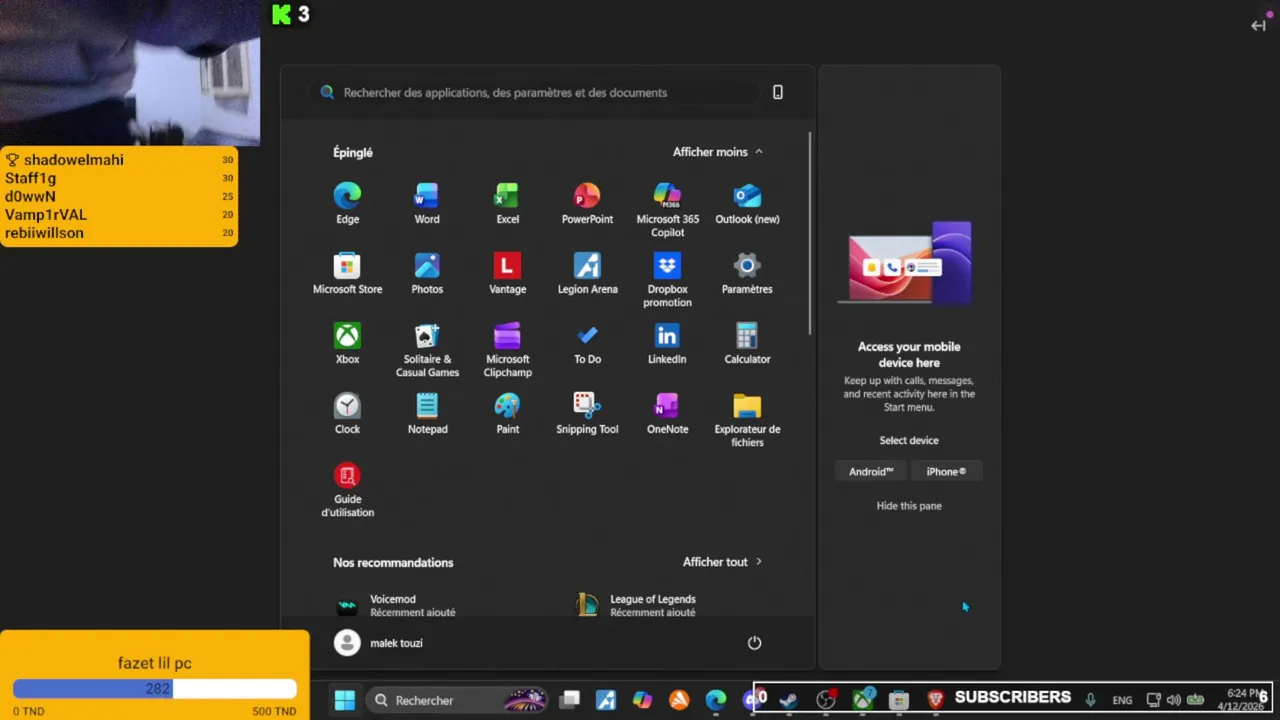1280x720 pixels.
Task: Click the Start menu search field
Action: click(x=533, y=92)
